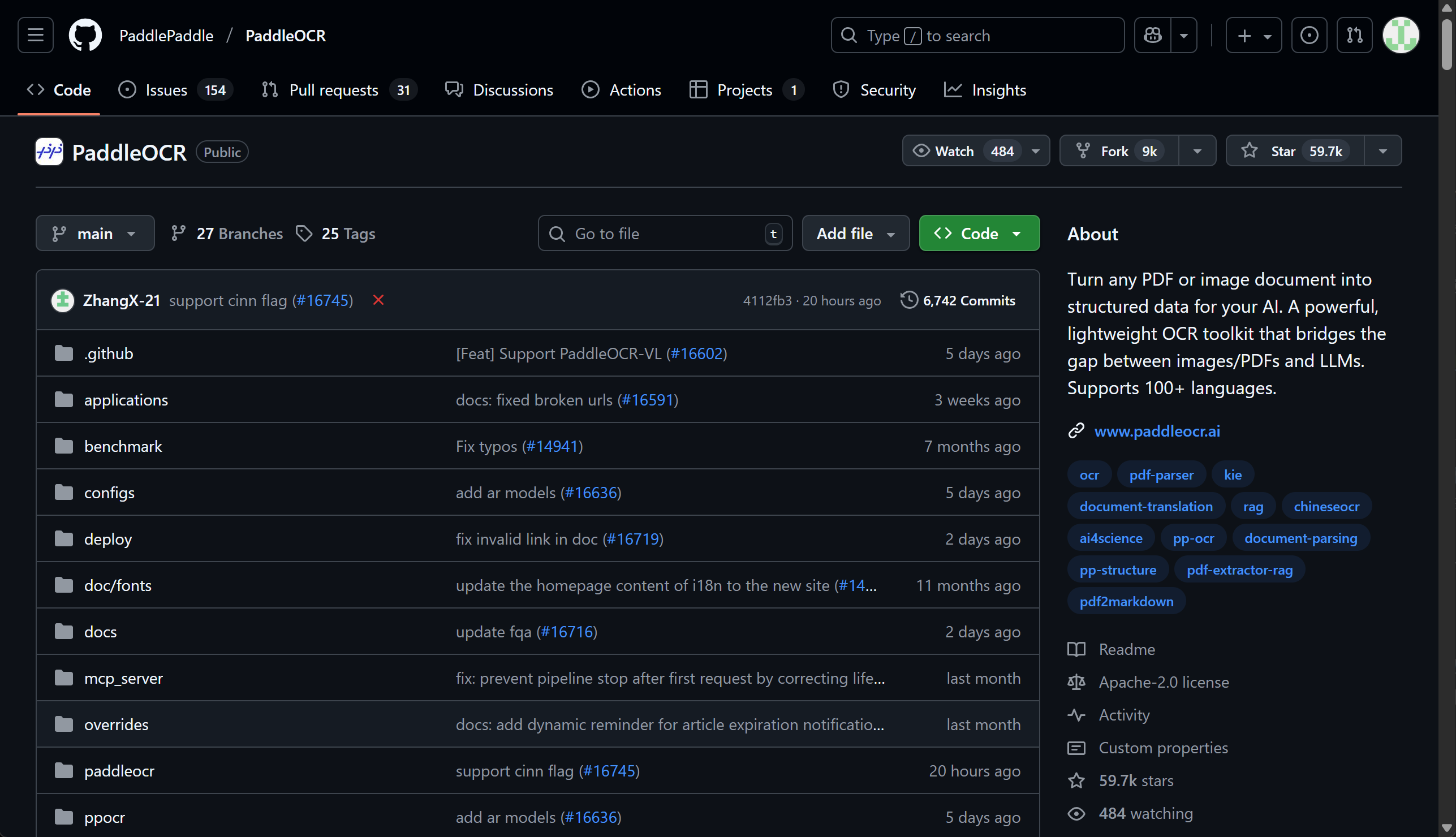Viewport: 1456px width, 837px height.
Task: Click the pdf-parser topic tag
Action: [1161, 475]
